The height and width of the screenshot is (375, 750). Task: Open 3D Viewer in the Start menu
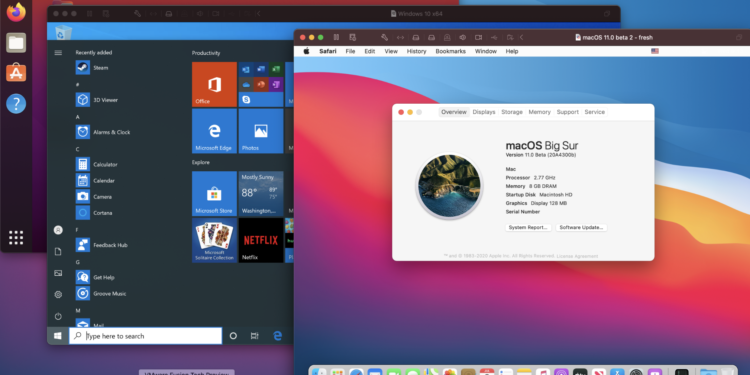tap(97, 100)
